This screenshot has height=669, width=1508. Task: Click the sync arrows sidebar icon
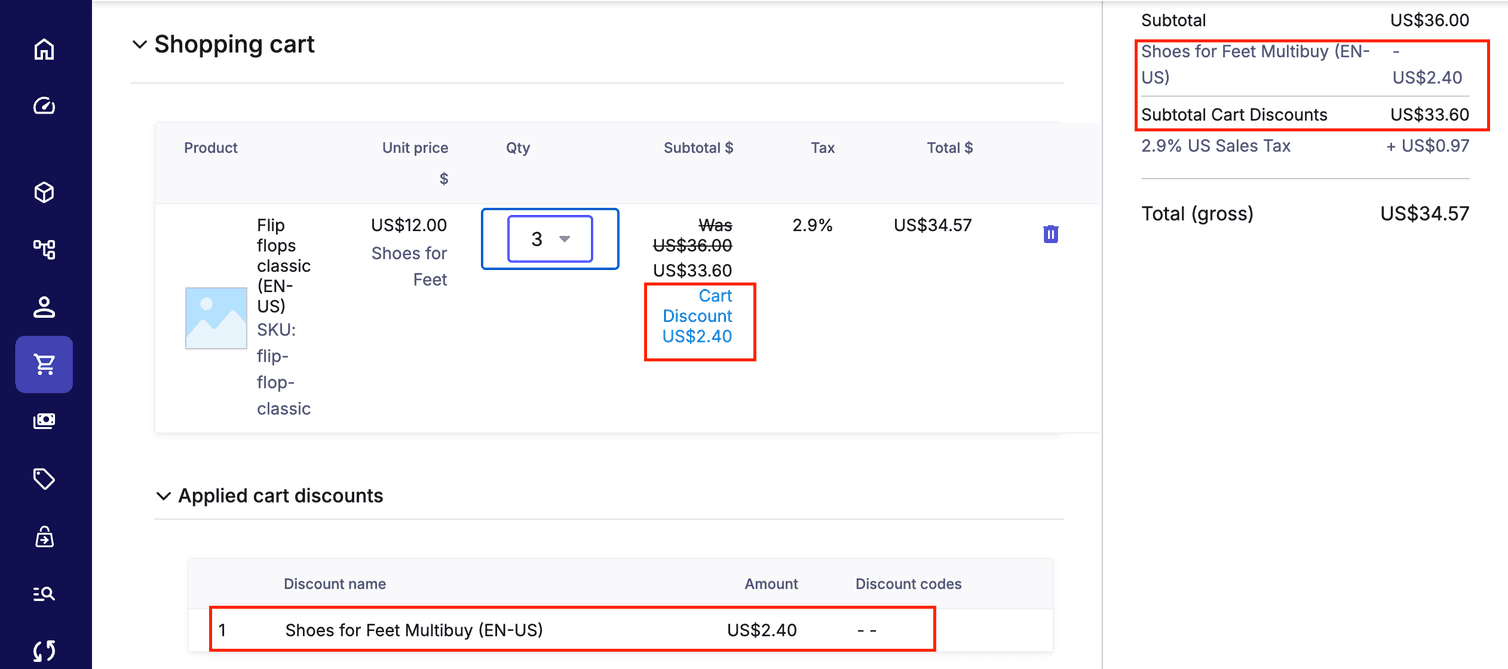coord(44,651)
